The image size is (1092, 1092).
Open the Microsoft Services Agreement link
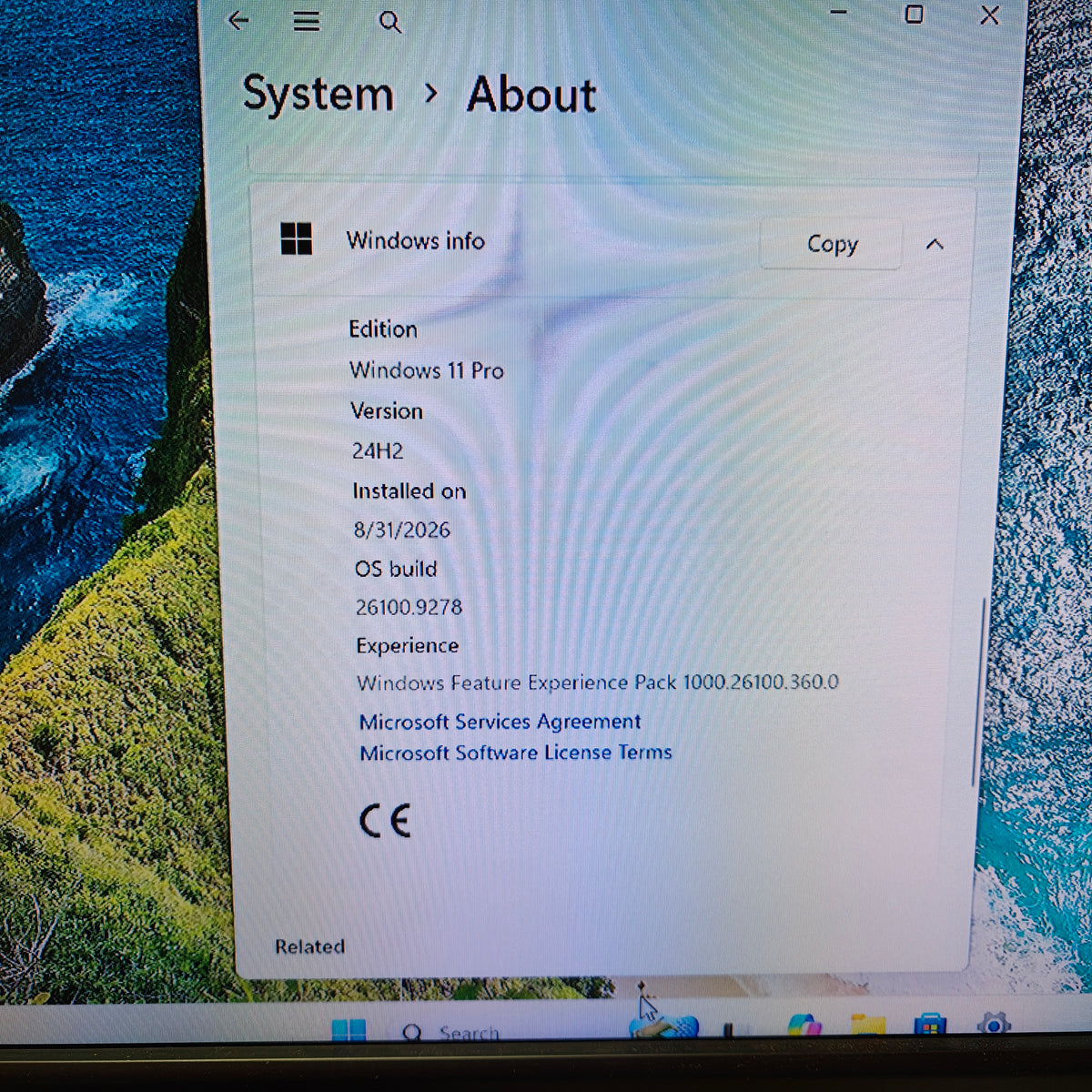point(500,722)
